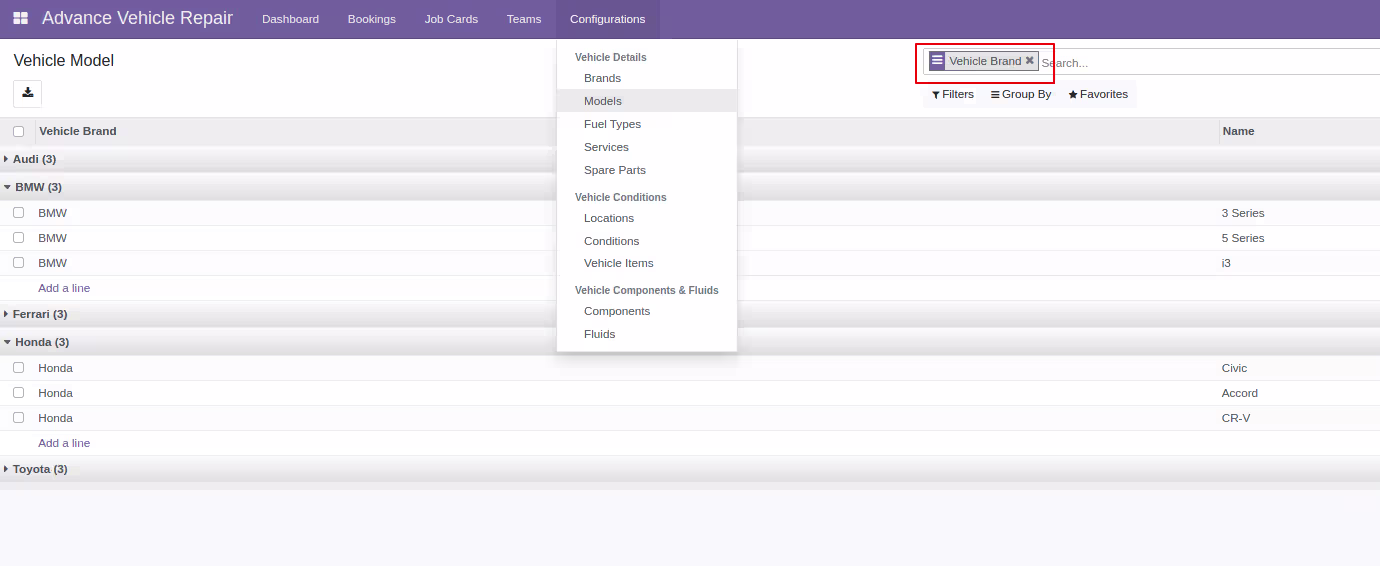The image size is (1380, 566).
Task: Select Spare Parts menu entry
Action: pos(647,170)
